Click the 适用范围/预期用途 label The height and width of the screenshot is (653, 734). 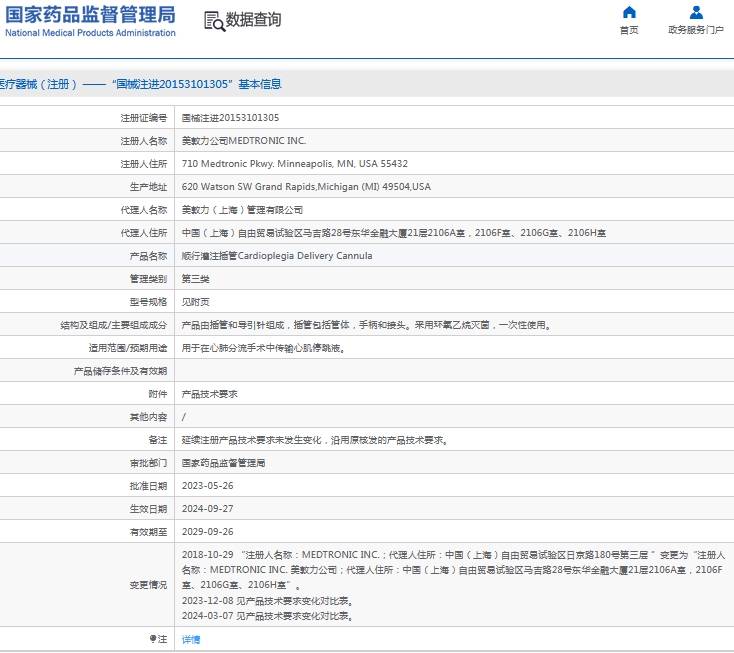(128, 348)
